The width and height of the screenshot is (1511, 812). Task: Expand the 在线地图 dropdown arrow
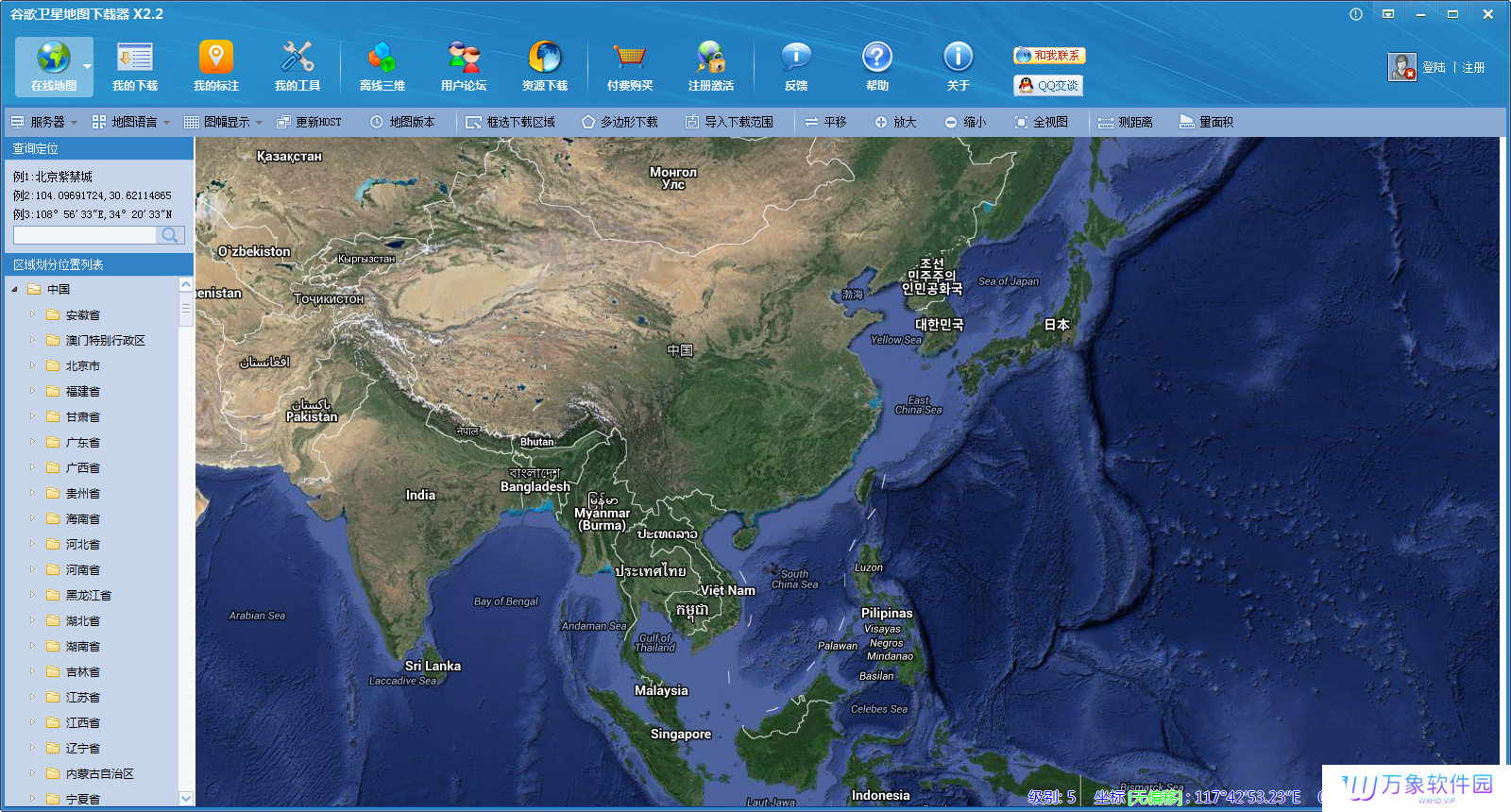[x=87, y=67]
